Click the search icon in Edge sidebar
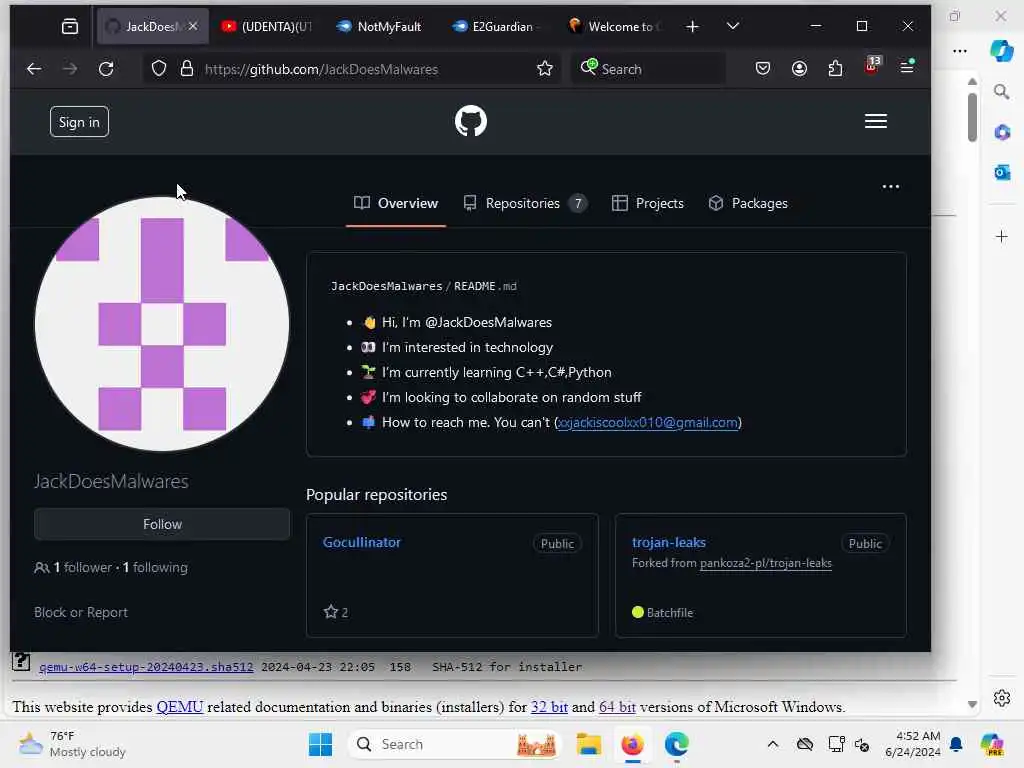The width and height of the screenshot is (1024, 768). (x=1001, y=91)
